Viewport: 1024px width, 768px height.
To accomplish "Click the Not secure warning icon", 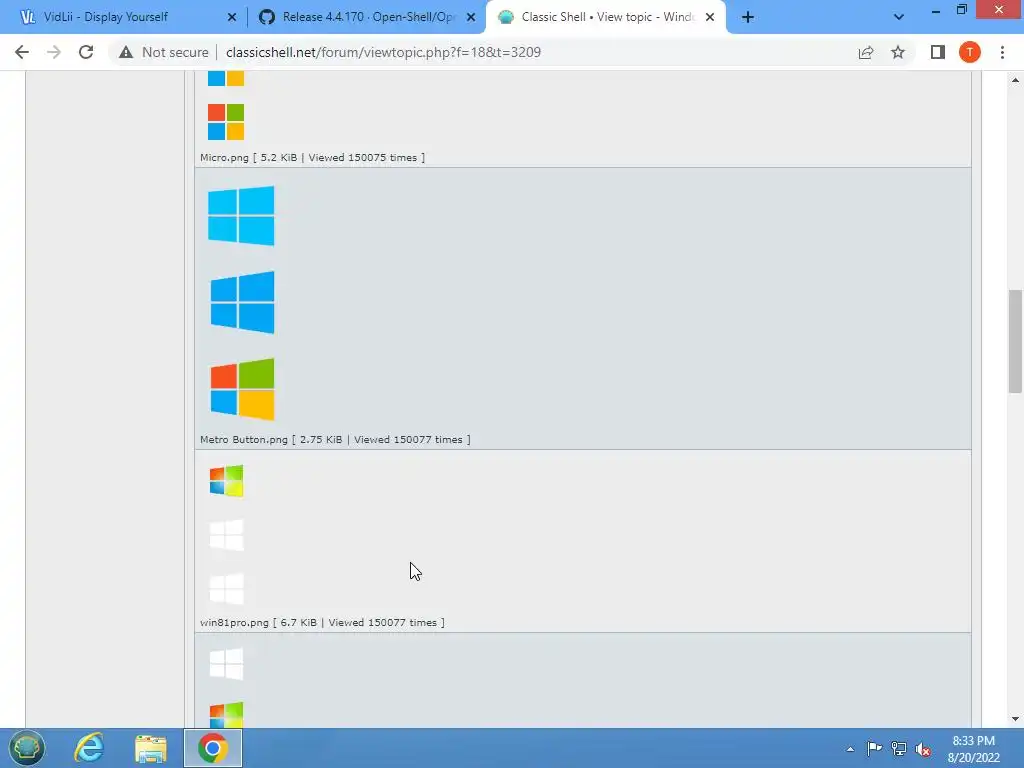I will click(126, 52).
